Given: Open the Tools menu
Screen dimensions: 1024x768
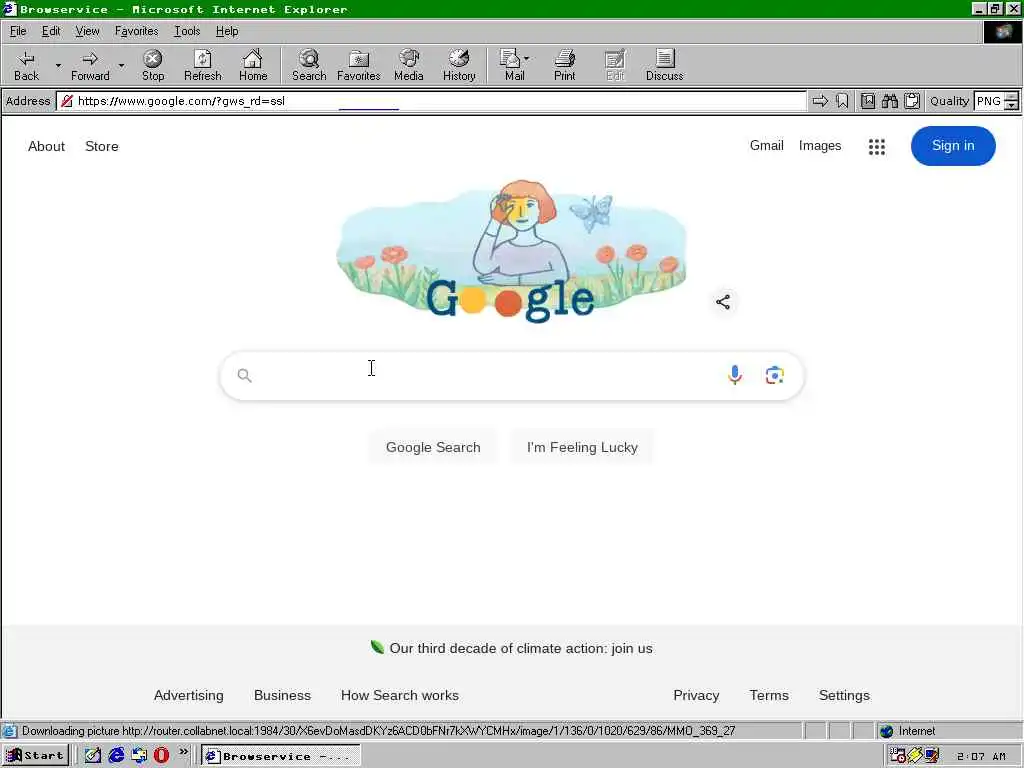Looking at the screenshot, I should click(x=187, y=31).
